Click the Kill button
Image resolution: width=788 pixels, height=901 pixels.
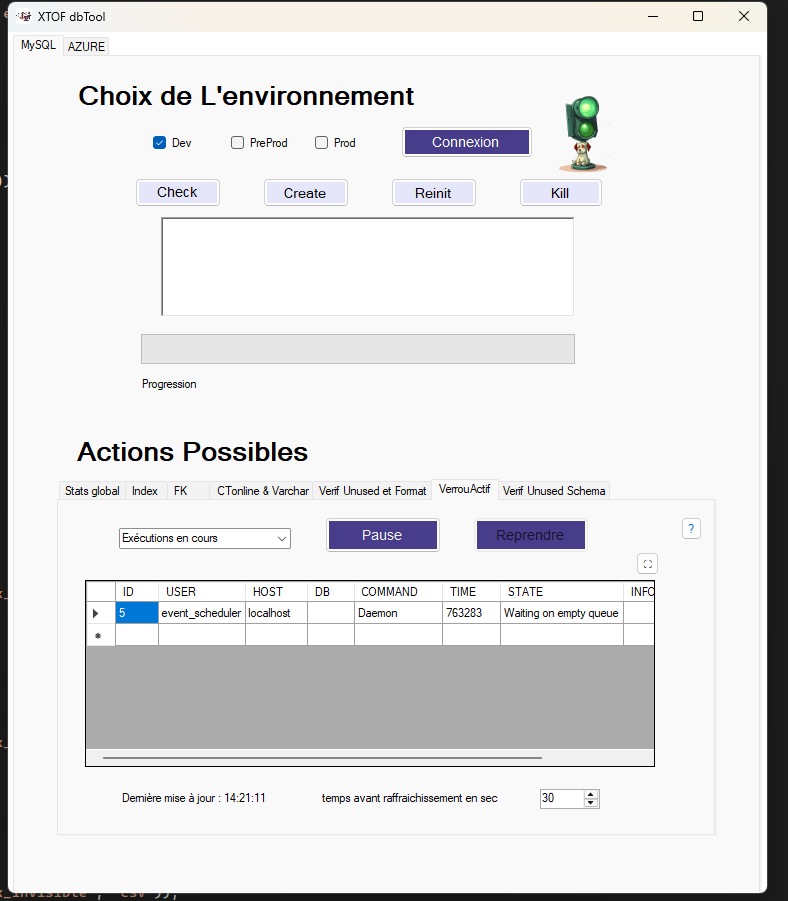tap(560, 192)
